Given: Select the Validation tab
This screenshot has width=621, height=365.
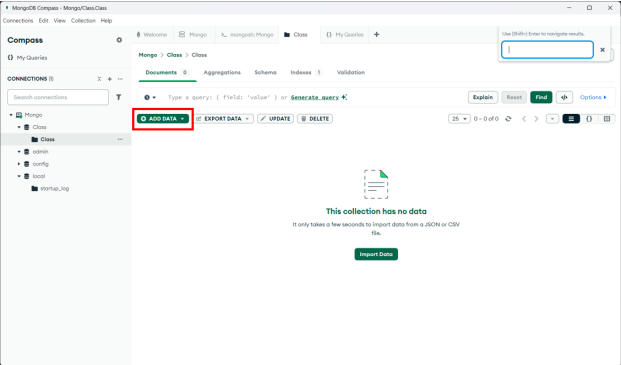Looking at the screenshot, I should (x=351, y=72).
